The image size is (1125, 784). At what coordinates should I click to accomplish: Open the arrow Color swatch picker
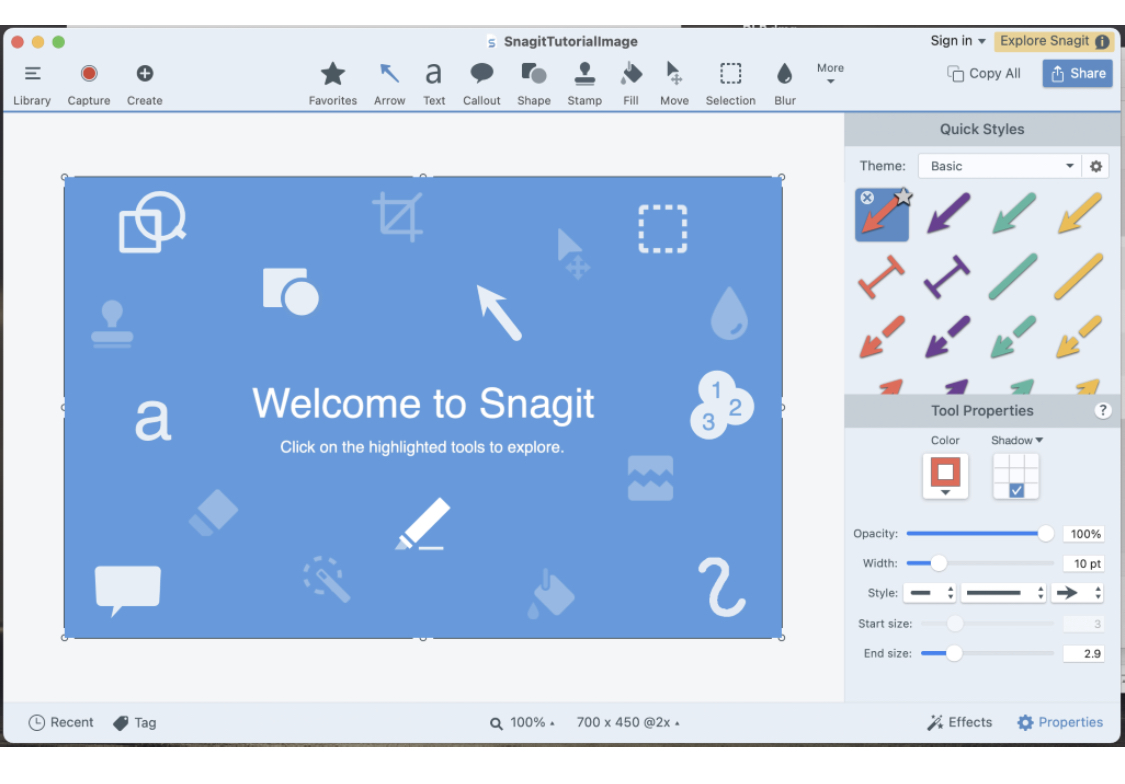click(945, 476)
